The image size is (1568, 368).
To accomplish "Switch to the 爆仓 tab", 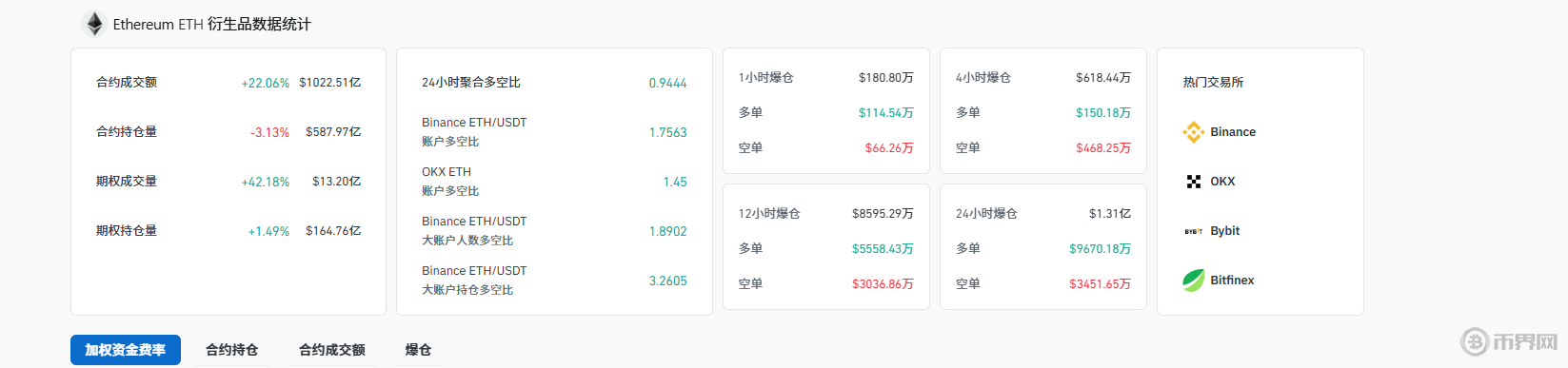I will pyautogui.click(x=418, y=350).
